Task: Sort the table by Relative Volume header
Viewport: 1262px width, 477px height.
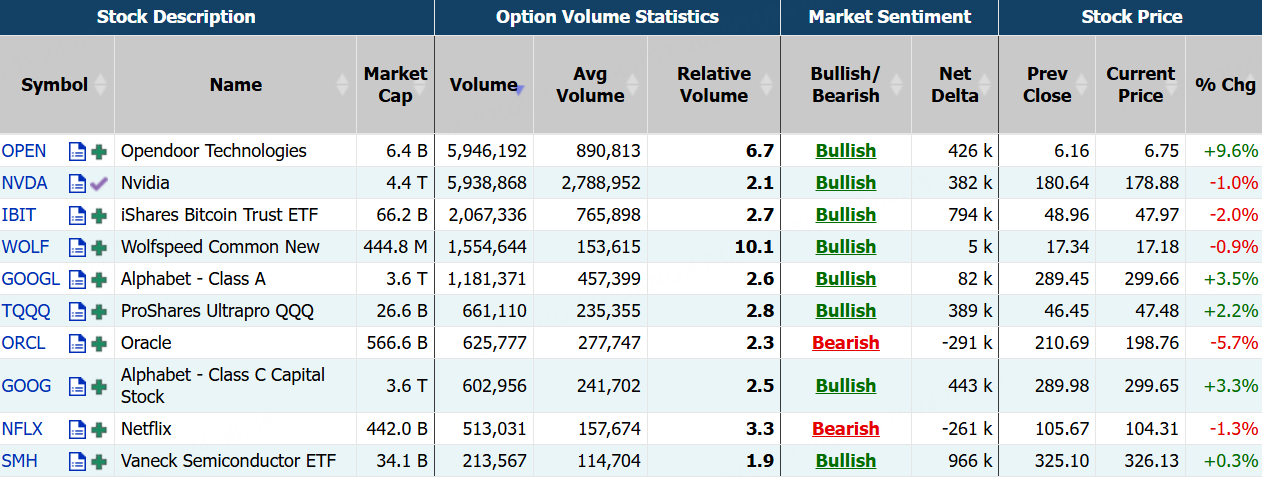Action: [x=713, y=85]
